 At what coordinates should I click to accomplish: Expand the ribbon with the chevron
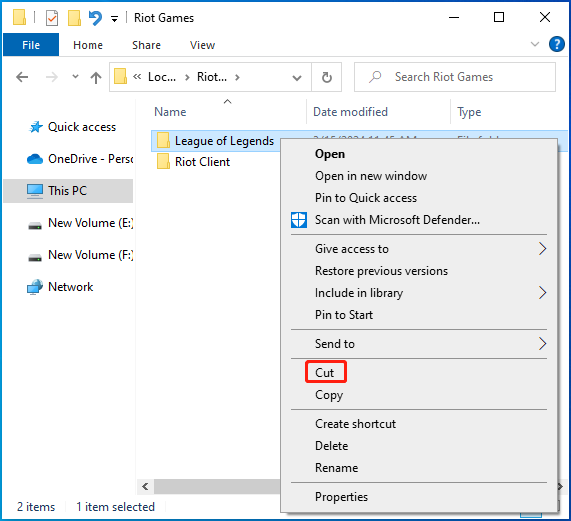coord(535,44)
